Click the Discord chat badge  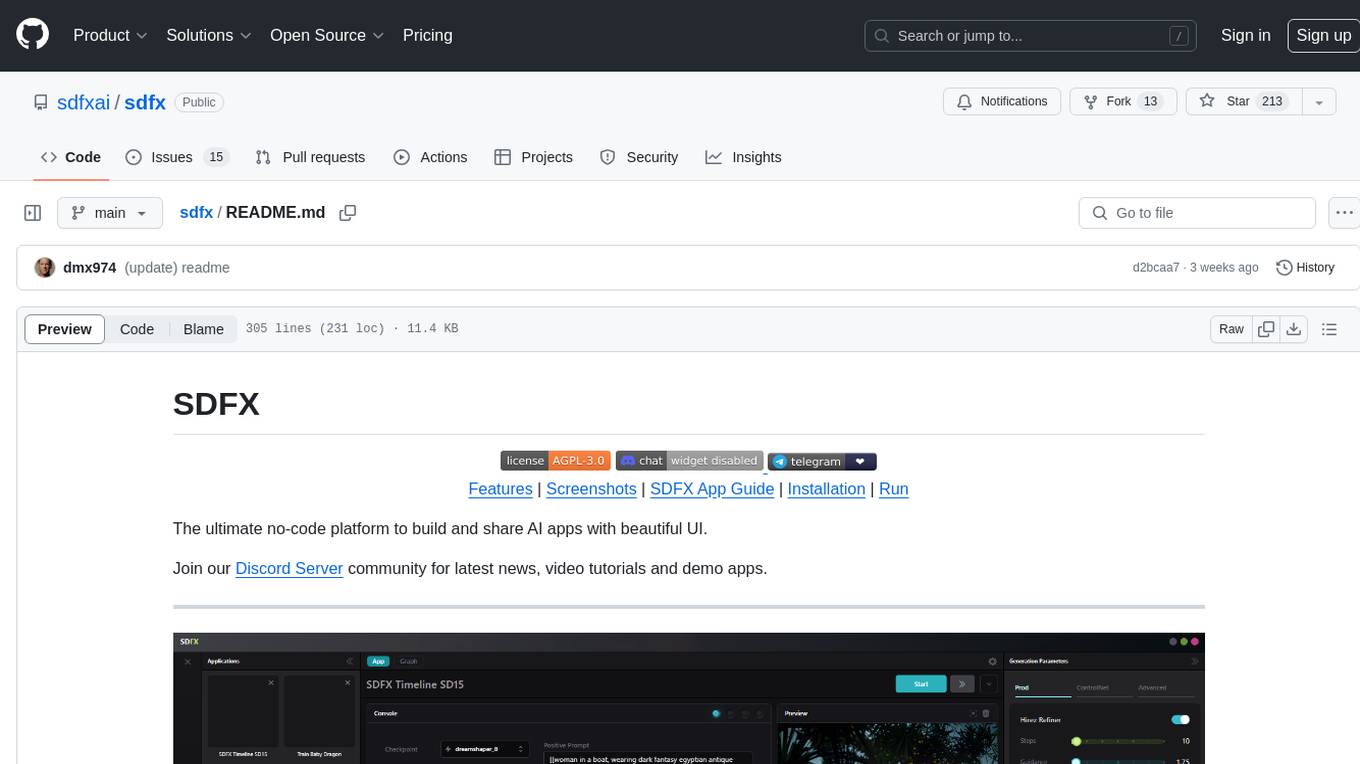coord(689,461)
